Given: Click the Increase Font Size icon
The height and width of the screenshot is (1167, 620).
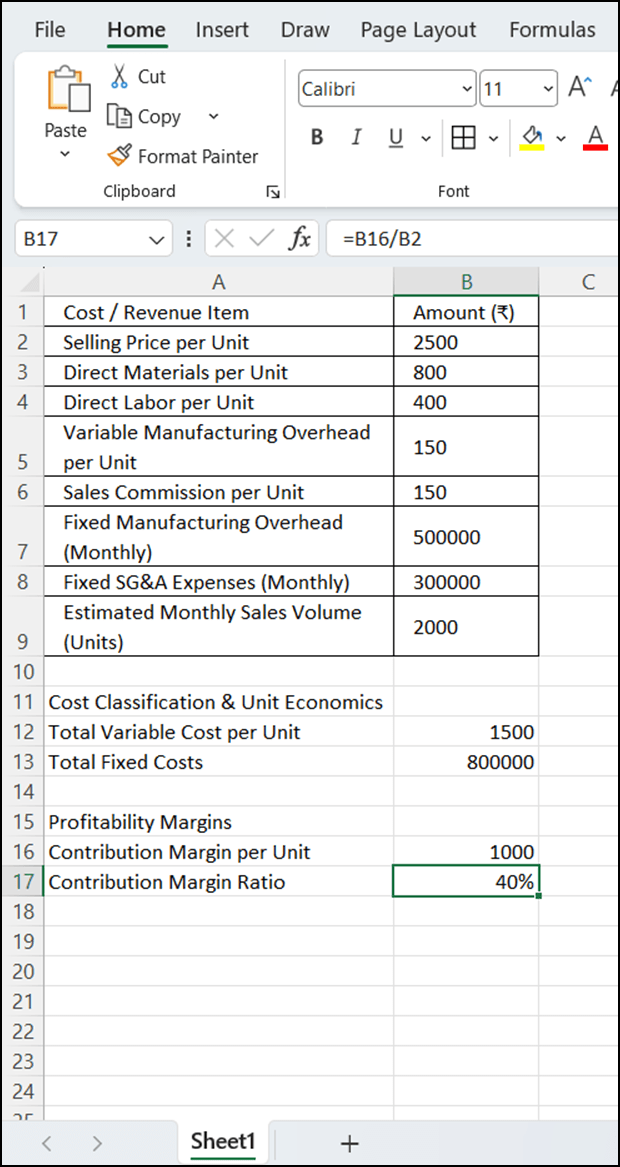Looking at the screenshot, I should click(x=580, y=89).
